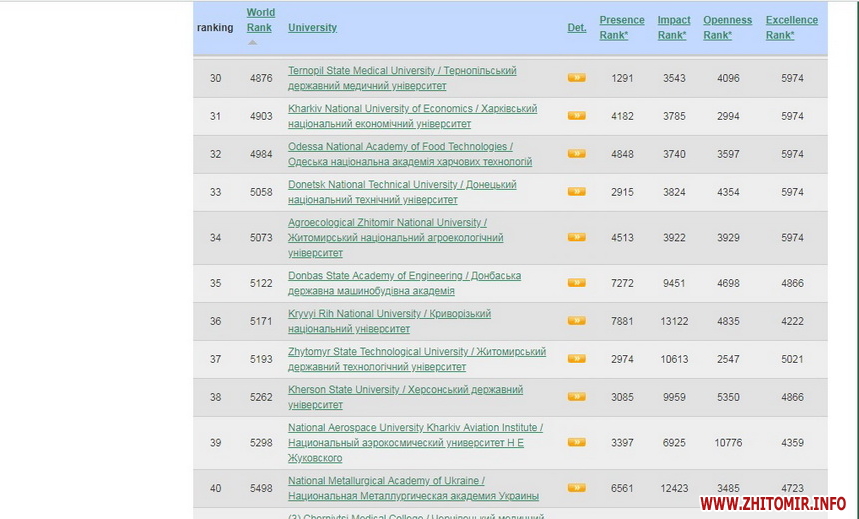Sort by Impact Rank header
The image size is (859, 519).
(x=673, y=27)
